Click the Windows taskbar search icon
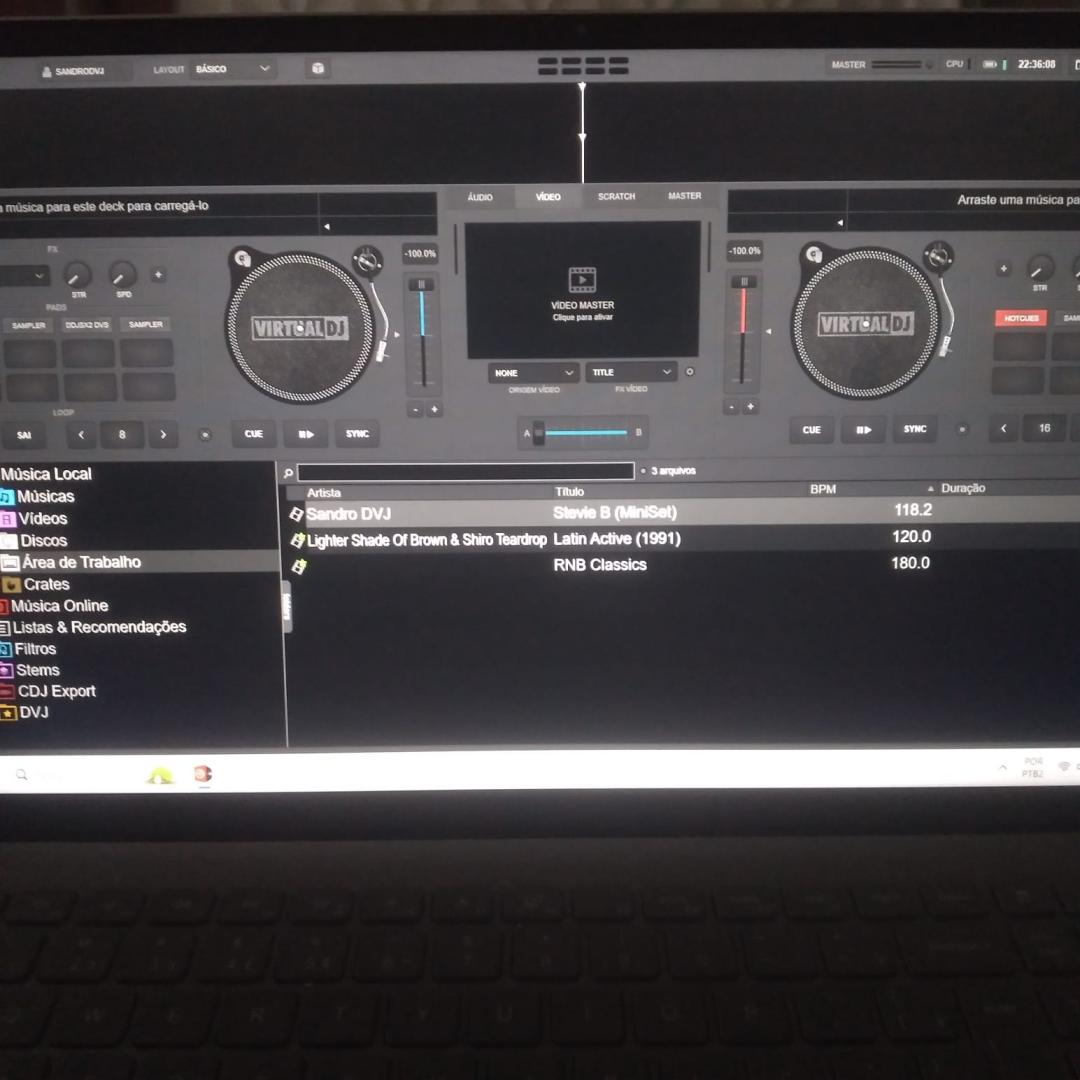 [21, 775]
